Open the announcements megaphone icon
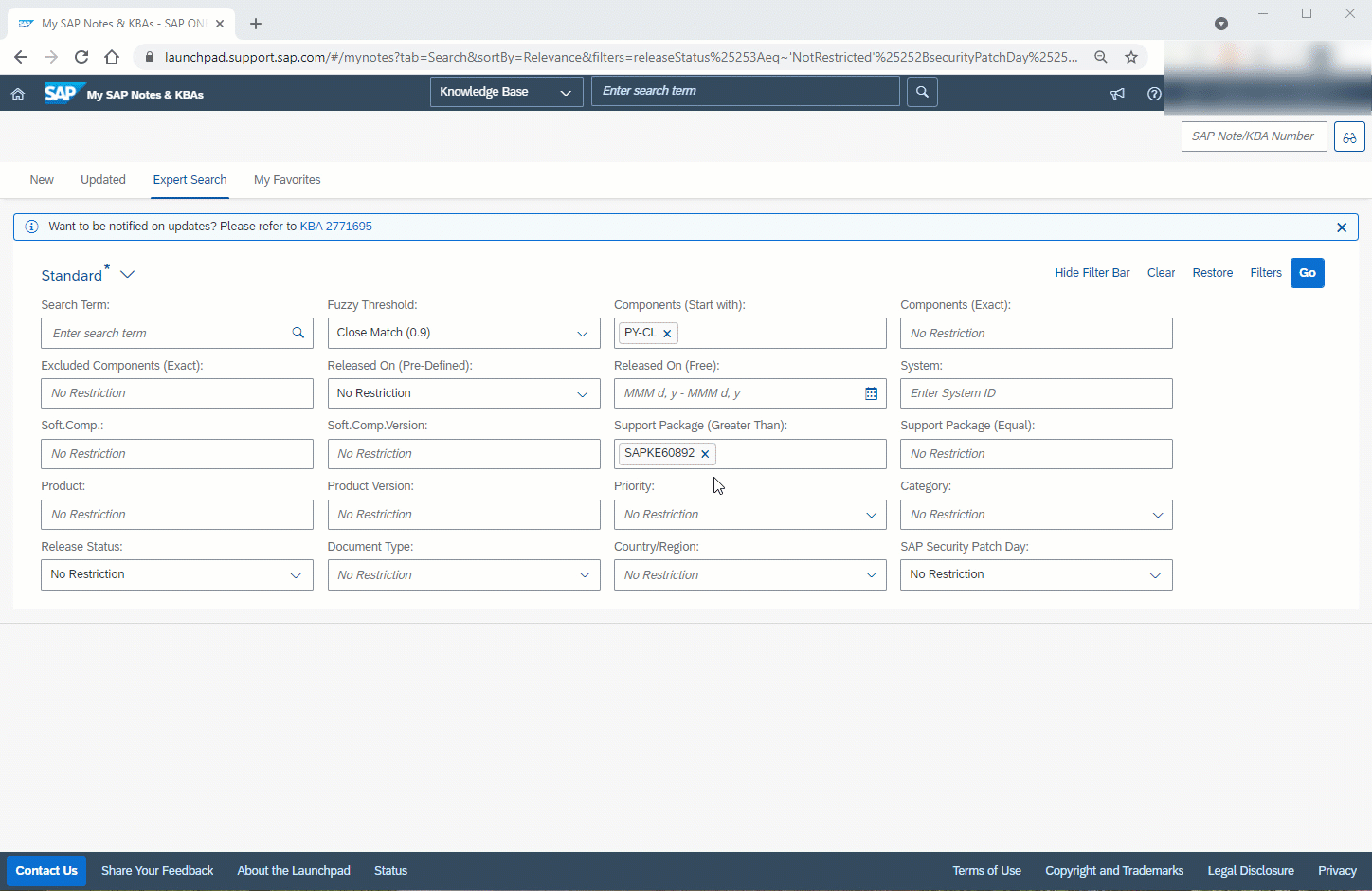The image size is (1372, 891). coord(1117,94)
